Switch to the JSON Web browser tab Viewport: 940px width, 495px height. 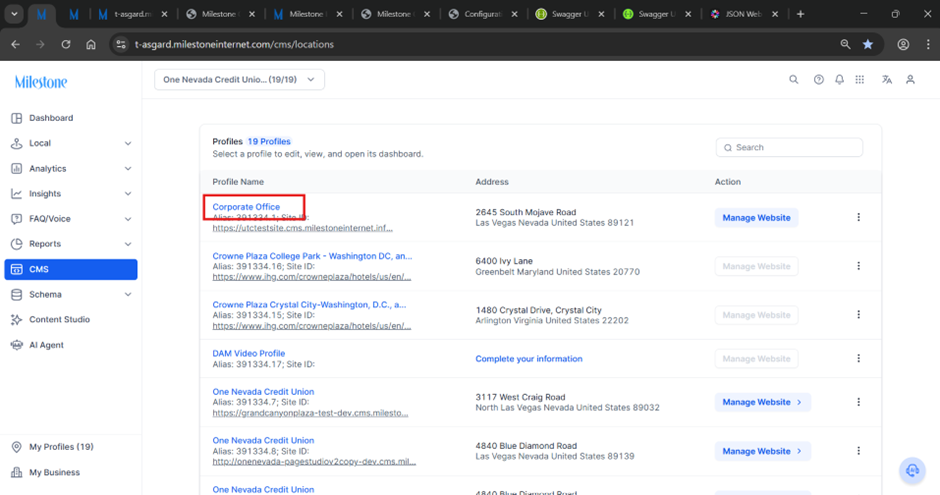tap(743, 14)
